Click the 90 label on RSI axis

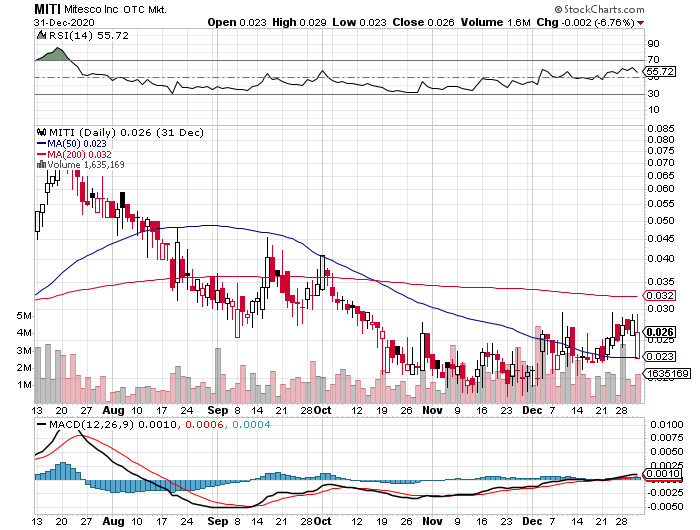653,43
